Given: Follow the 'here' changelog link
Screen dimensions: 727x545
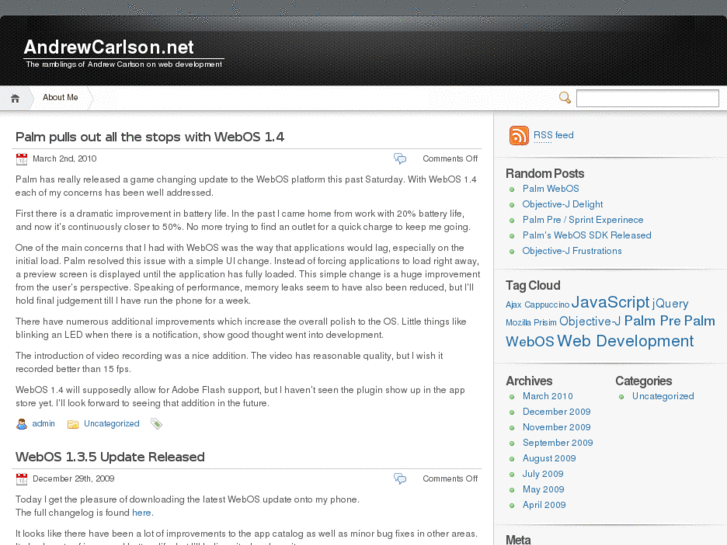Looking at the screenshot, I should 141,513.
